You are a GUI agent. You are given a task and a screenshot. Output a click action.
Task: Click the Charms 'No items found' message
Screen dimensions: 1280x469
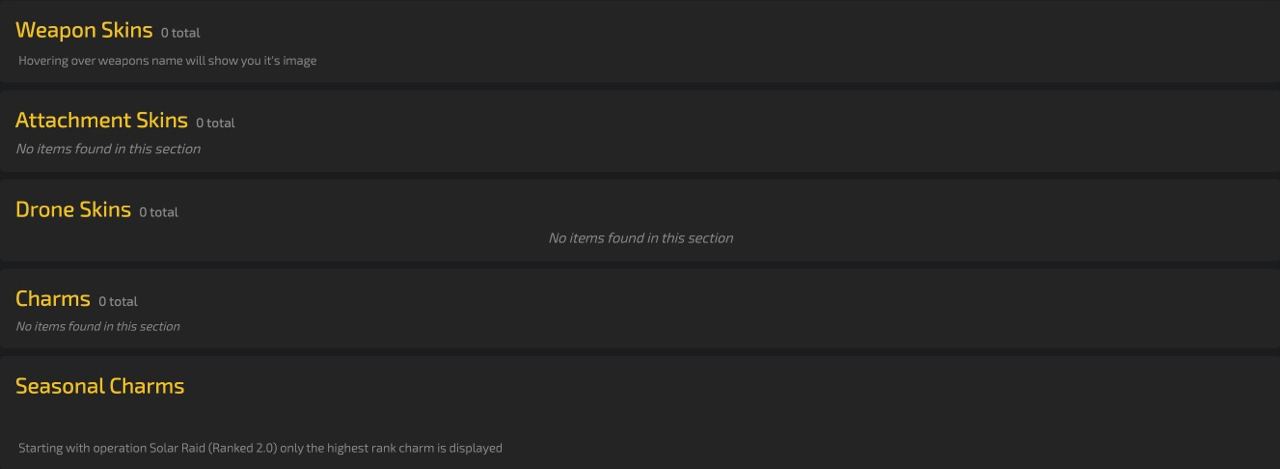point(98,327)
